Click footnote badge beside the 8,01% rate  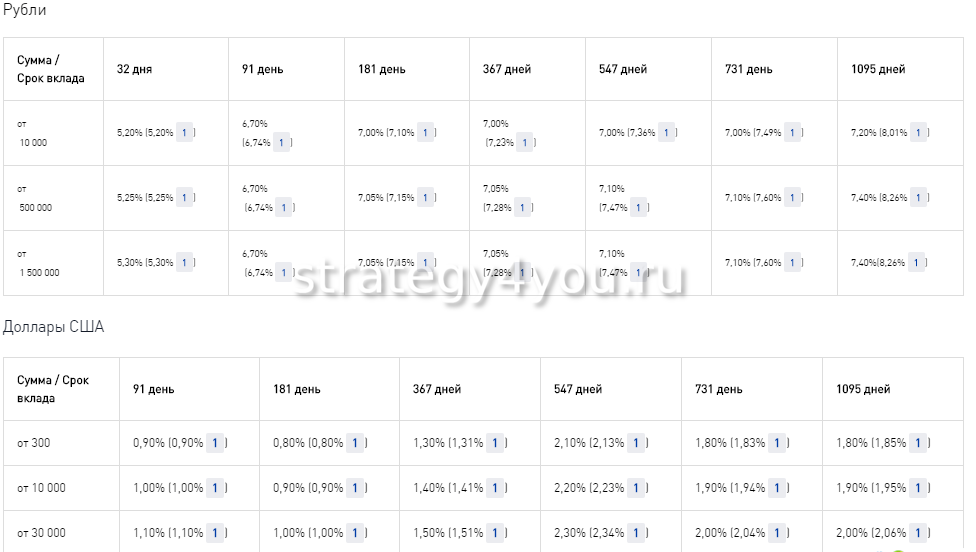coord(919,132)
